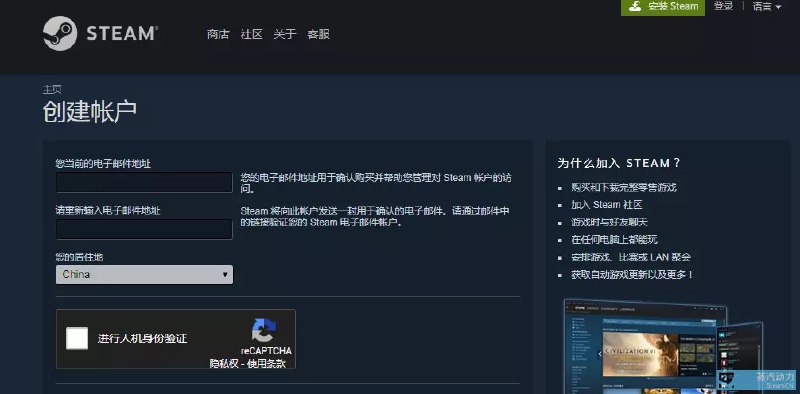Click the 创建帐户 page heading
Viewport: 800px width, 394px height.
[x=90, y=112]
